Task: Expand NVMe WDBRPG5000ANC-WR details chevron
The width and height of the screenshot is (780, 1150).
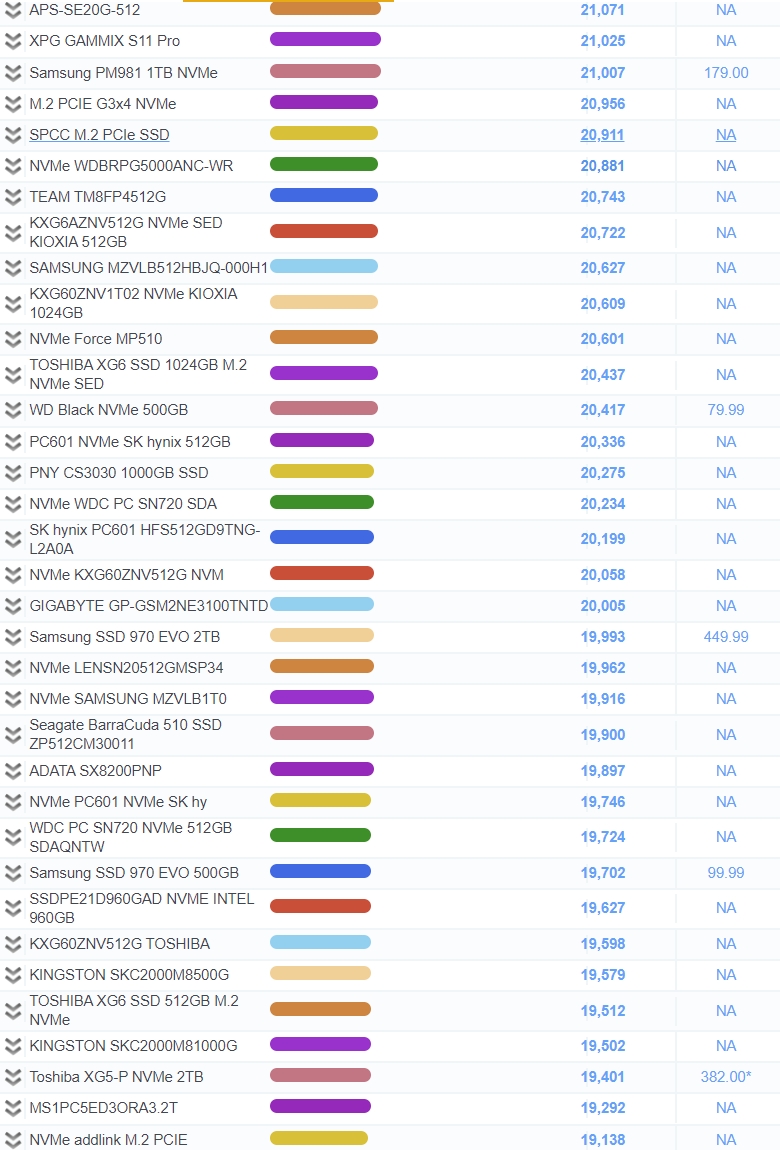Action: pyautogui.click(x=12, y=166)
